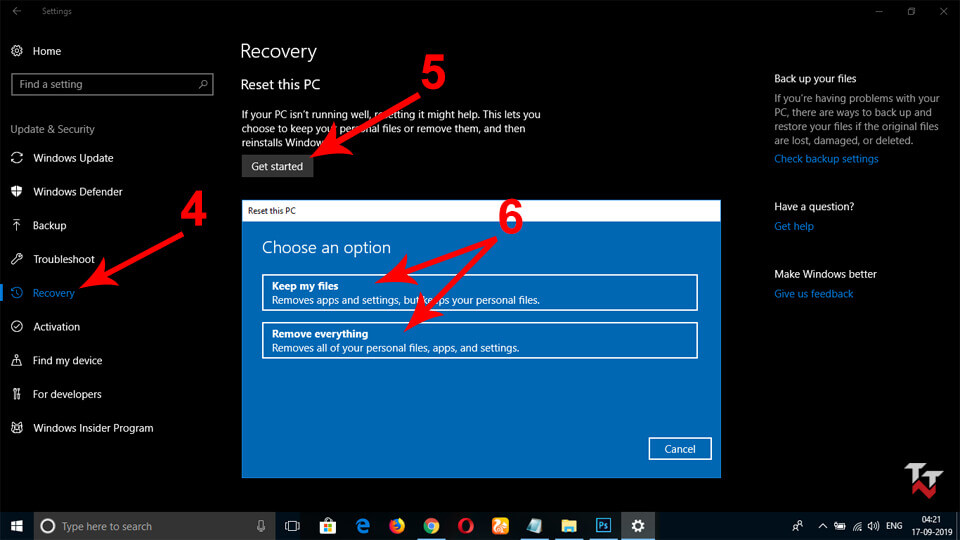Click the Find a setting search box

(112, 84)
